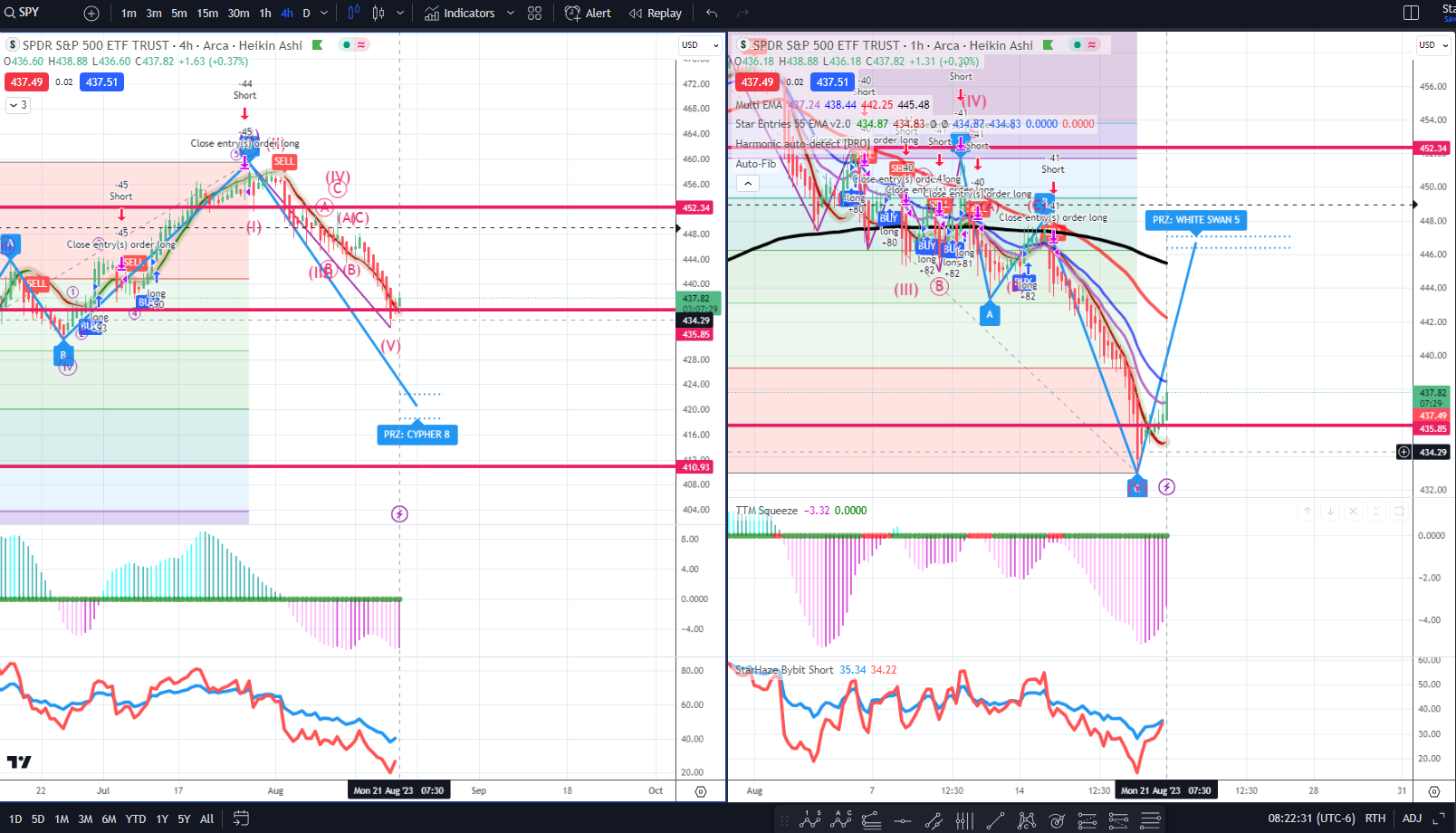Viewport: 1456px width, 833px height.
Task: Select the Elliott impulse wave 1-5 tool
Action: pyautogui.click(x=810, y=820)
